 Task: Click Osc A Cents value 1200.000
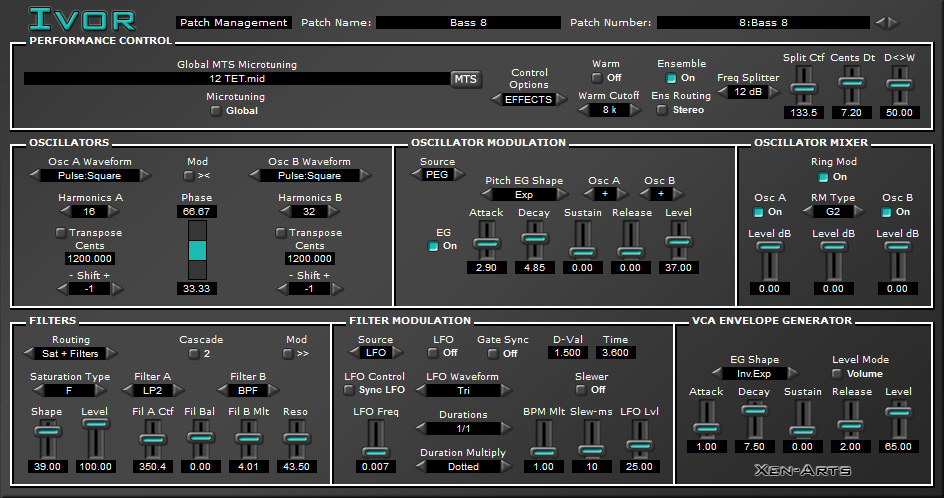click(90, 259)
